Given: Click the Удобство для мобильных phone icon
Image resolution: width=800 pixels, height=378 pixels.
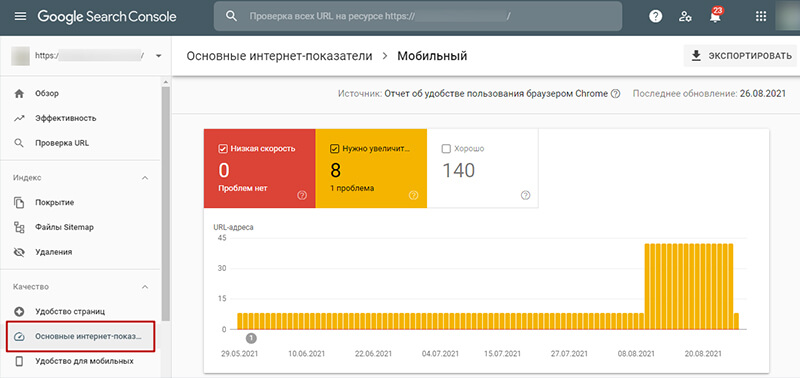Looking at the screenshot, I should coord(19,361).
